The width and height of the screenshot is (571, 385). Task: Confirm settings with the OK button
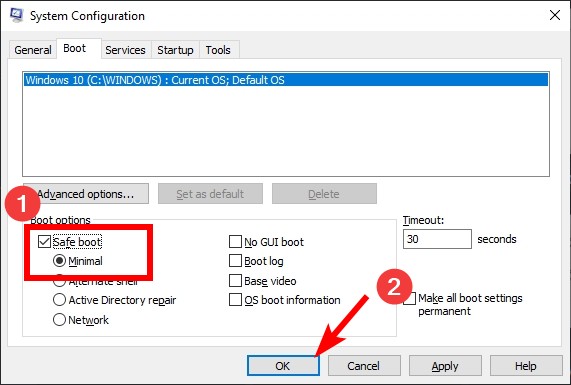[283, 366]
